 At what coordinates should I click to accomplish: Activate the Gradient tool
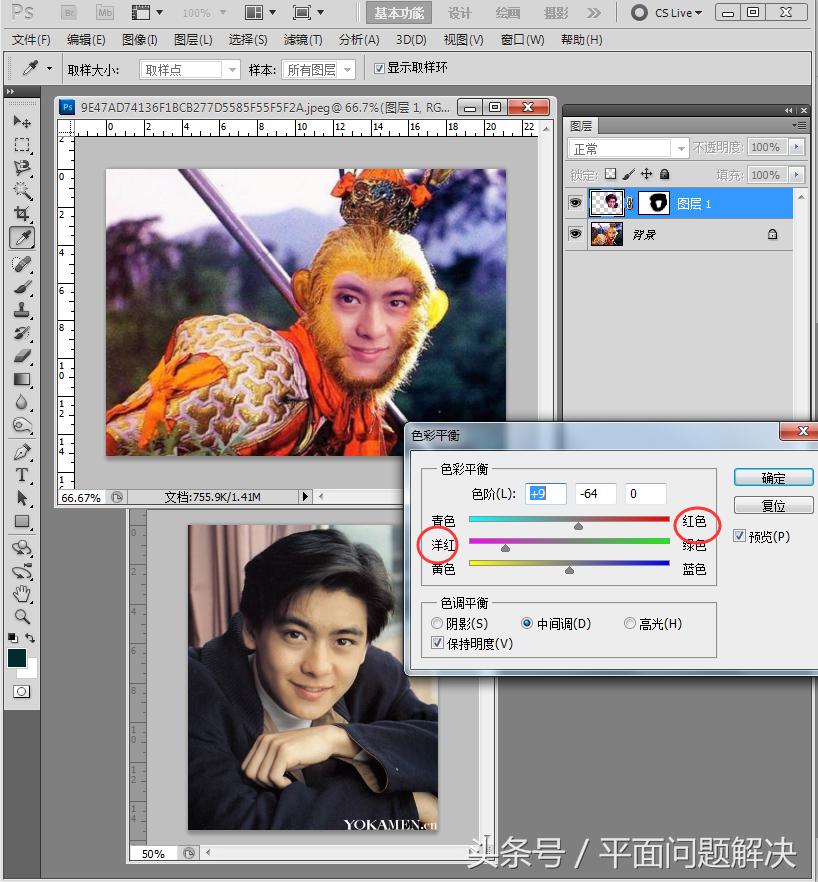(x=22, y=380)
